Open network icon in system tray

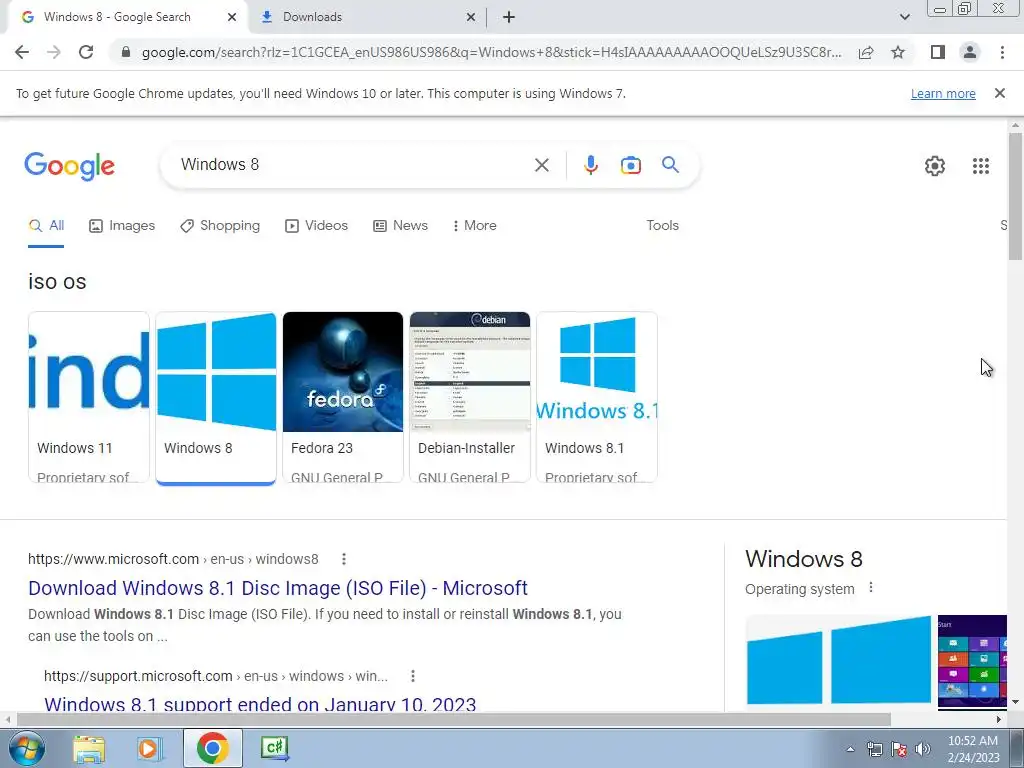[x=874, y=749]
